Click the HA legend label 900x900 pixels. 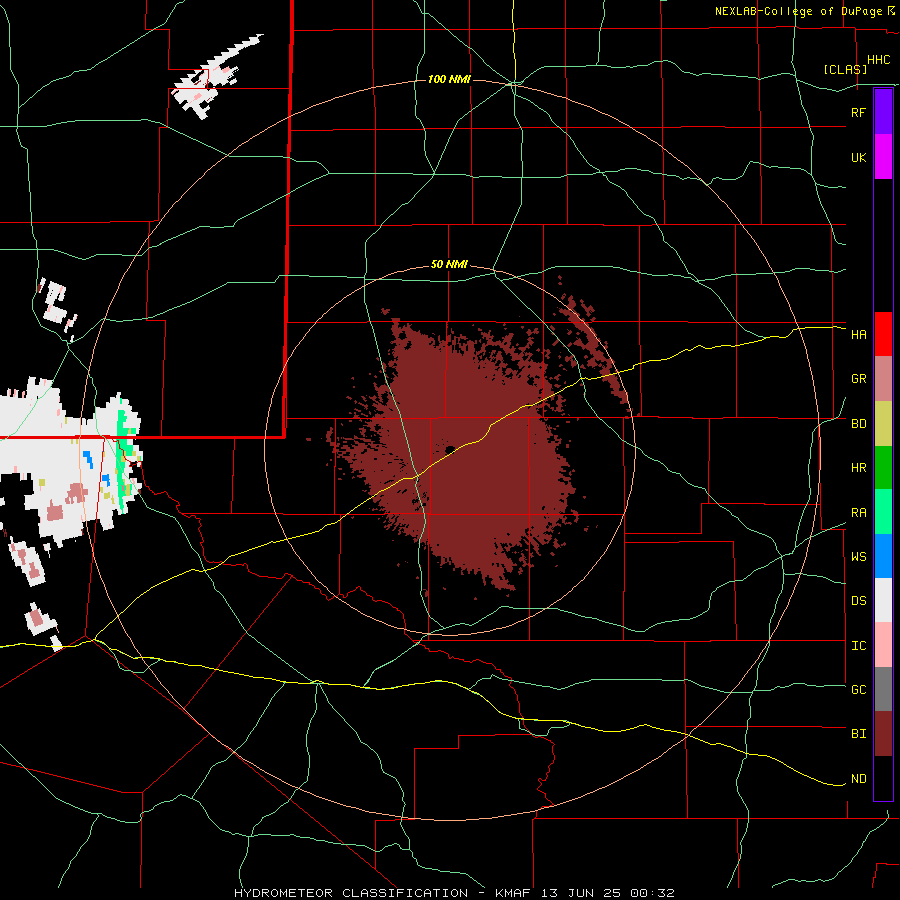click(858, 334)
